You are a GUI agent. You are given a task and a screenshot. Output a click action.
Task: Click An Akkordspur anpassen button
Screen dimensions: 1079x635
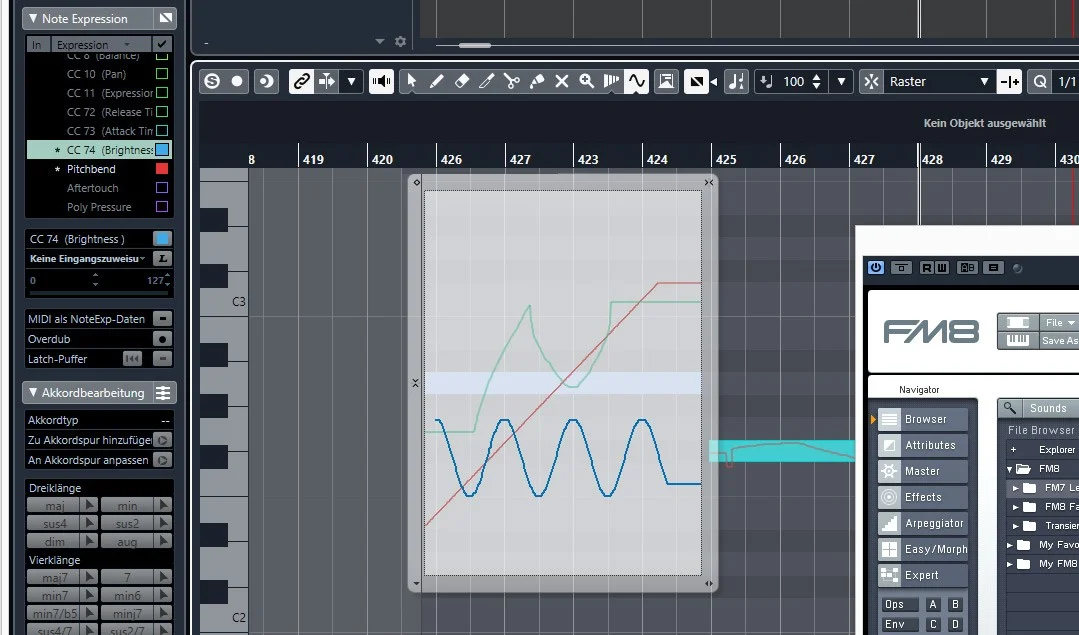pyautogui.click(x=162, y=460)
